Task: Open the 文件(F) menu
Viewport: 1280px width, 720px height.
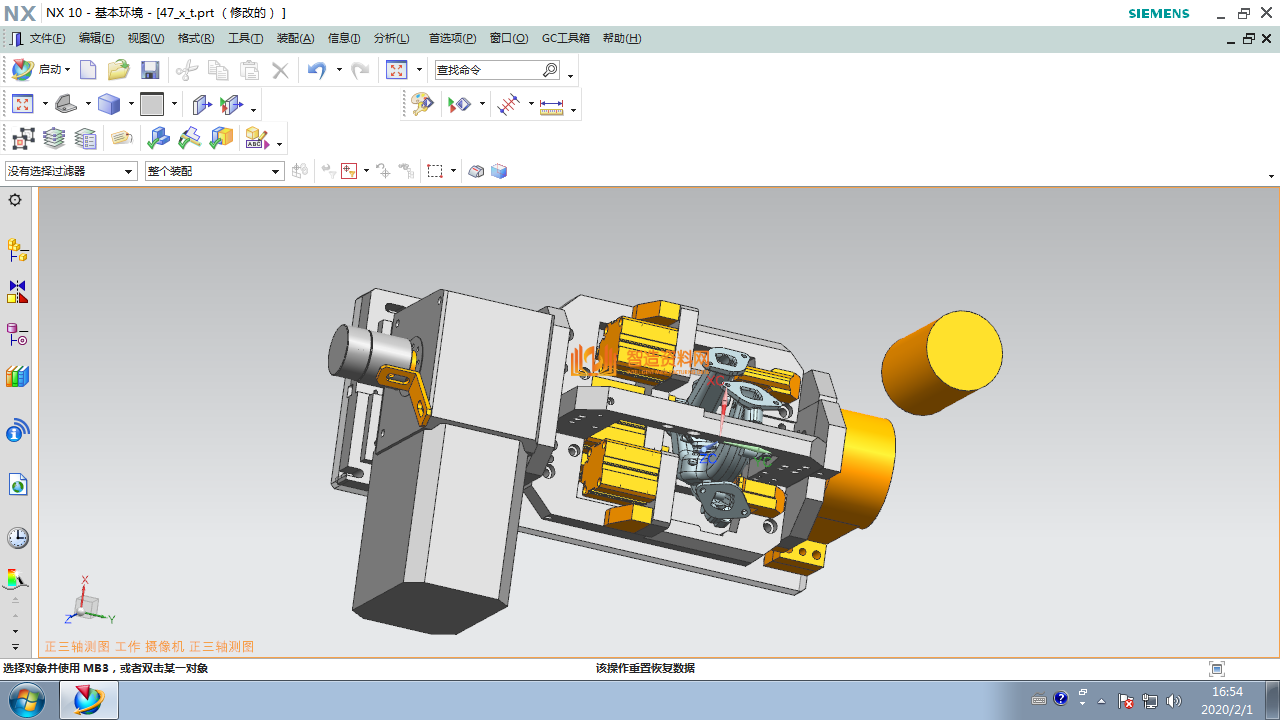Action: pyautogui.click(x=46, y=38)
